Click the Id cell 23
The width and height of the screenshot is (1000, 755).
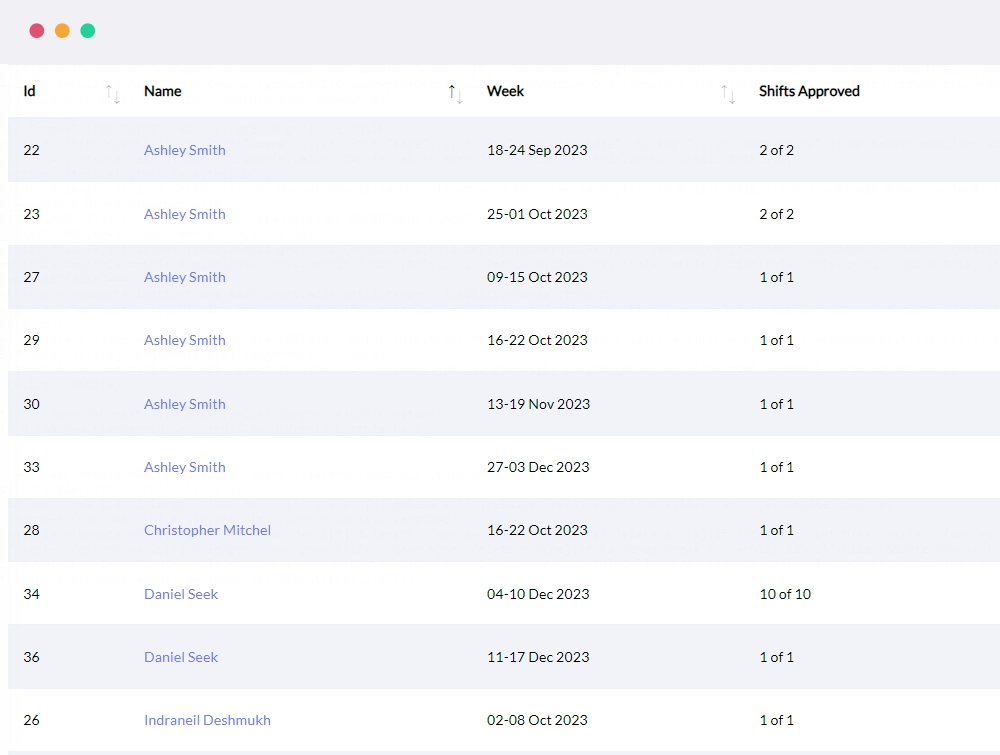point(31,214)
